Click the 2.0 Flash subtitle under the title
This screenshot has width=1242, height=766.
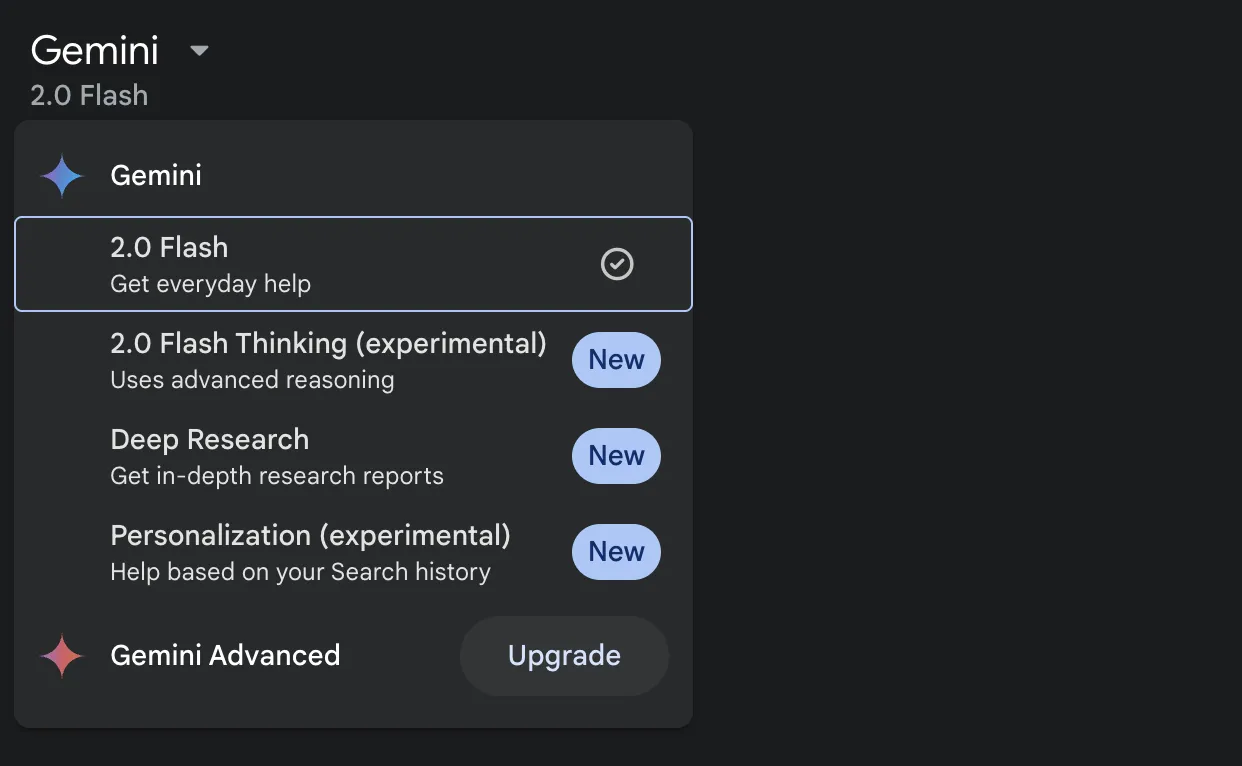[89, 96]
